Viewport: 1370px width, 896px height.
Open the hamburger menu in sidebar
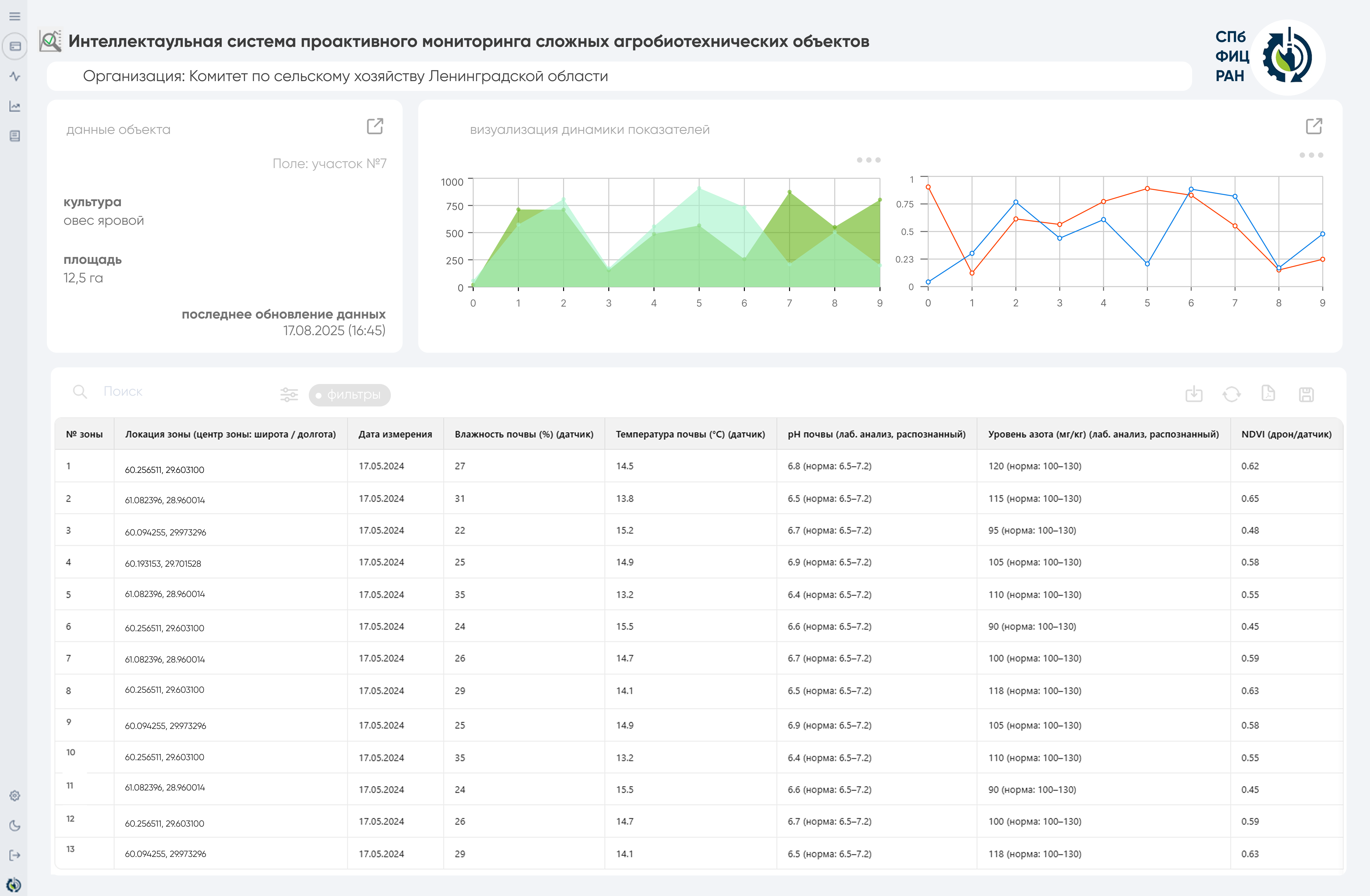point(15,16)
